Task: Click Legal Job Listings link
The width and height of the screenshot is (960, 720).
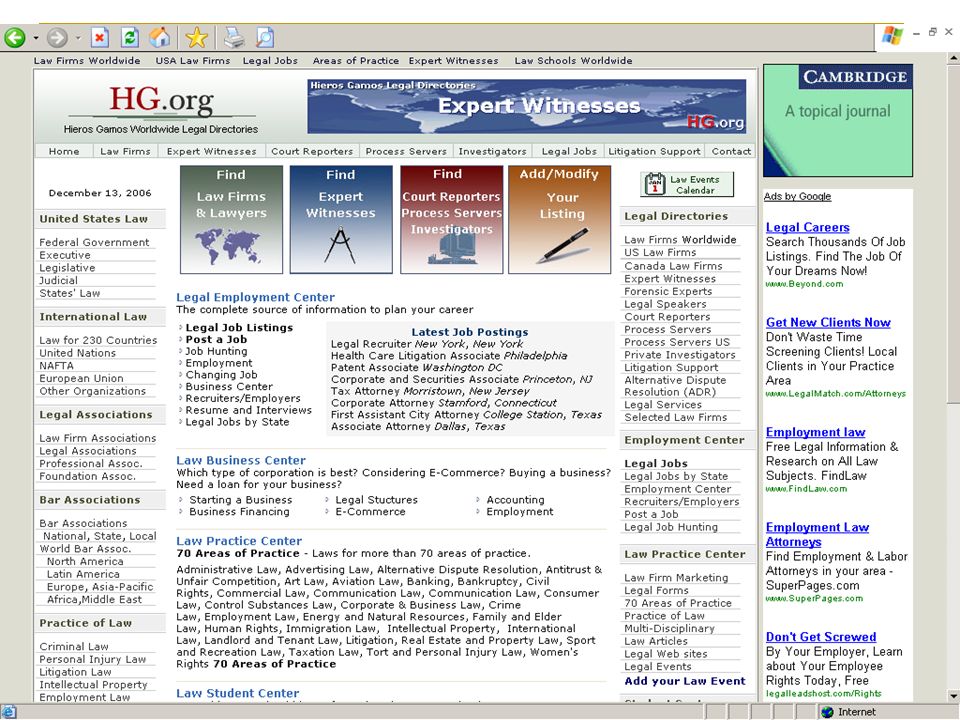Action: pyautogui.click(x=239, y=328)
